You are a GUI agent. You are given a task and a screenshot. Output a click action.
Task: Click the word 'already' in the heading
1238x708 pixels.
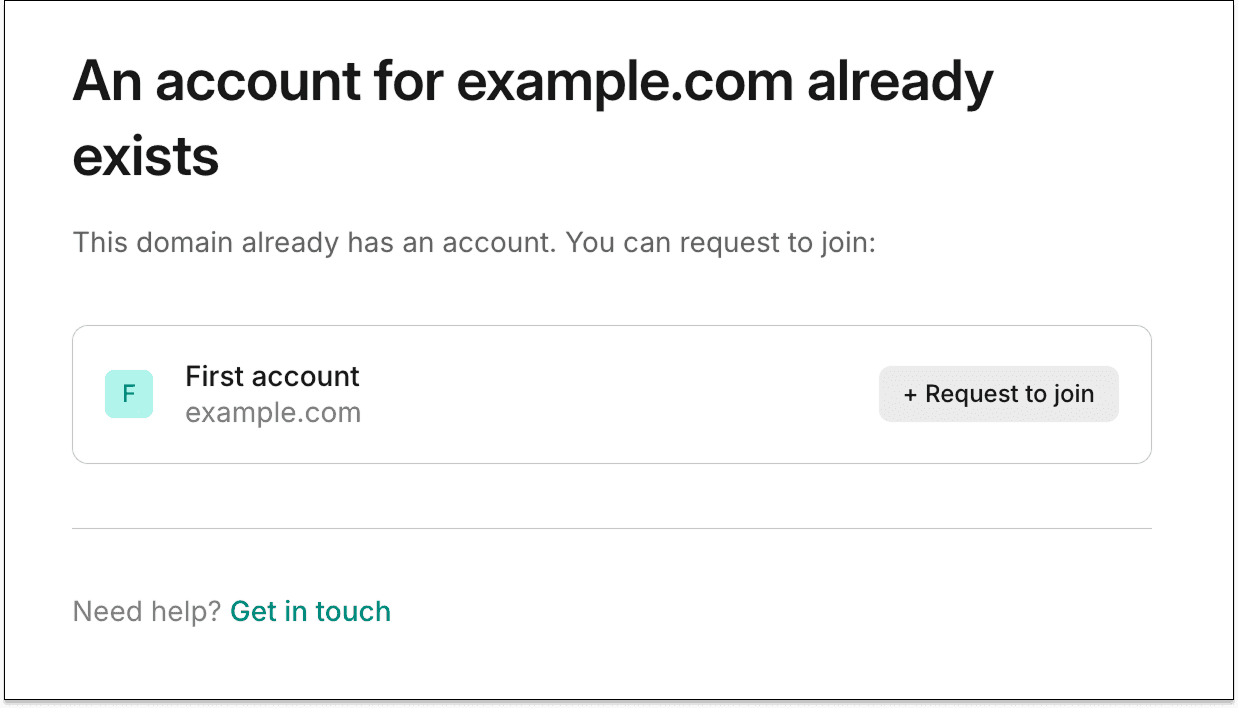pos(900,84)
